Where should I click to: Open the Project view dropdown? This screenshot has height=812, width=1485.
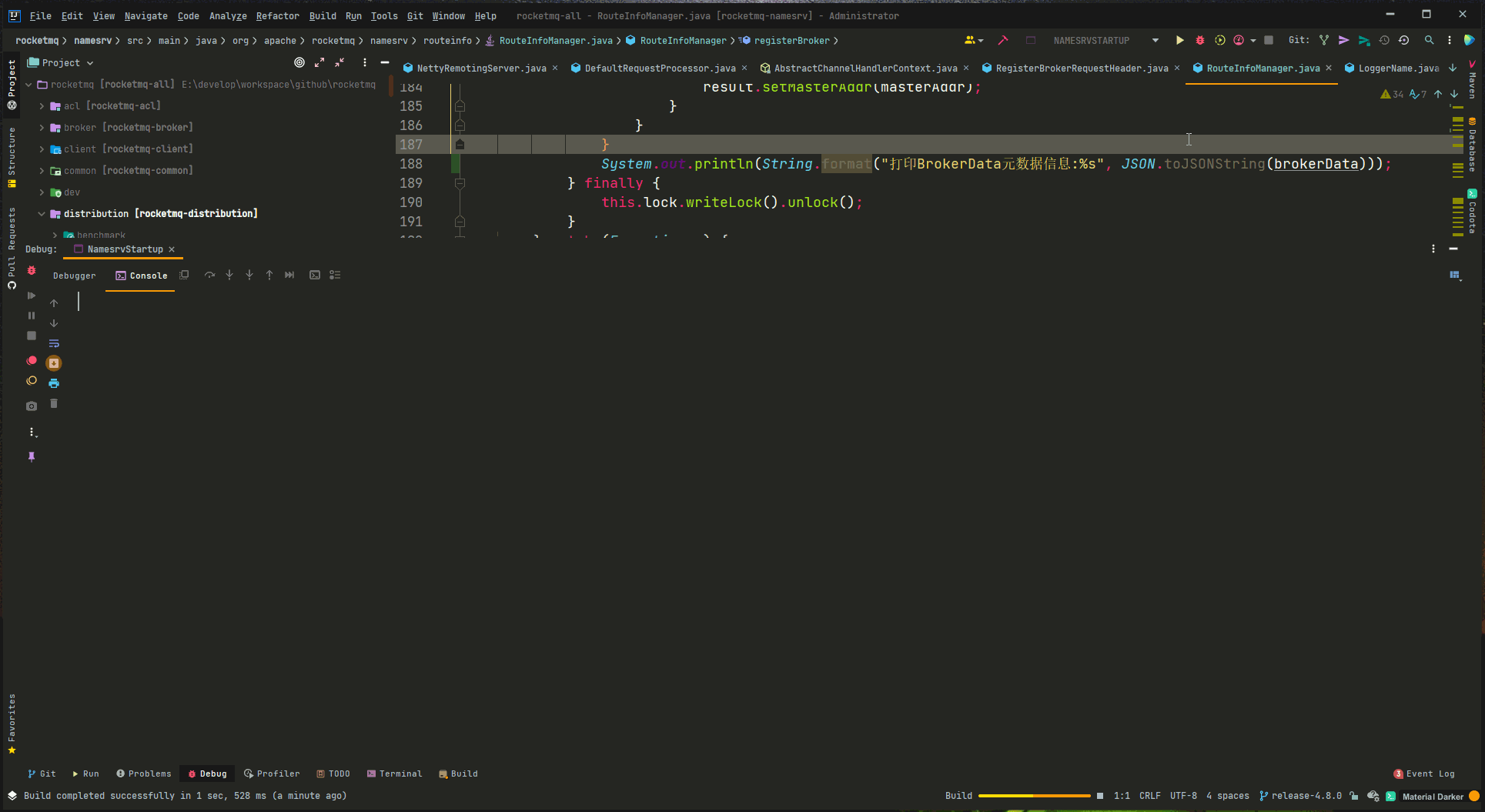(61, 63)
